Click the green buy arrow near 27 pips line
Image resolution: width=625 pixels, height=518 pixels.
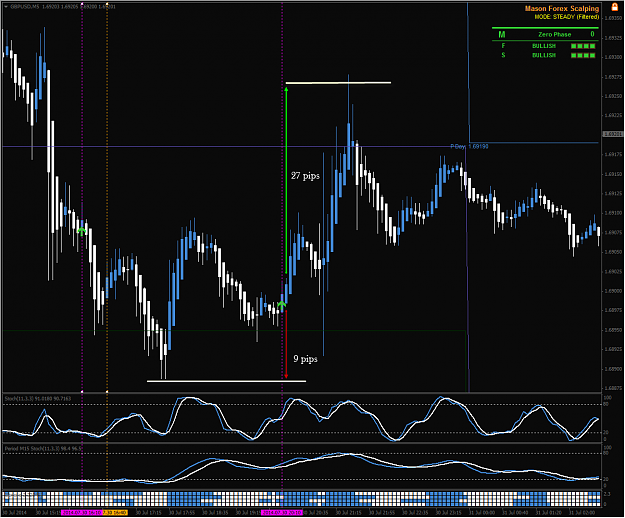[283, 303]
